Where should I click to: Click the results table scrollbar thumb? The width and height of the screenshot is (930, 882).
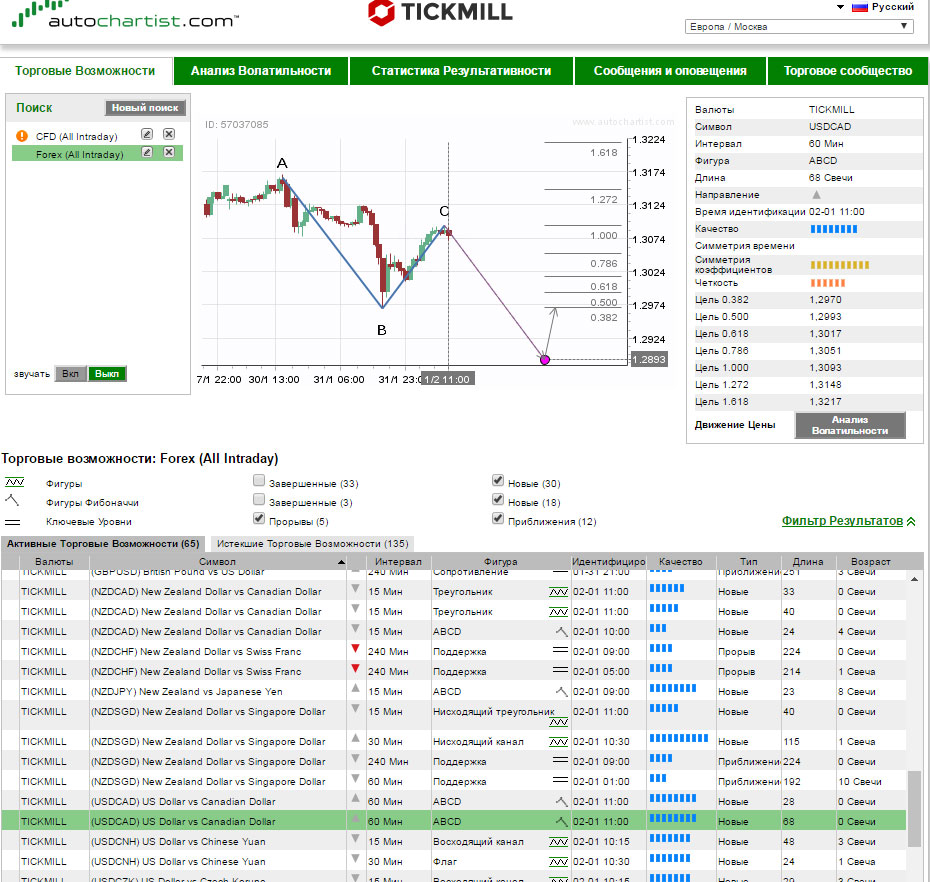pyautogui.click(x=914, y=809)
